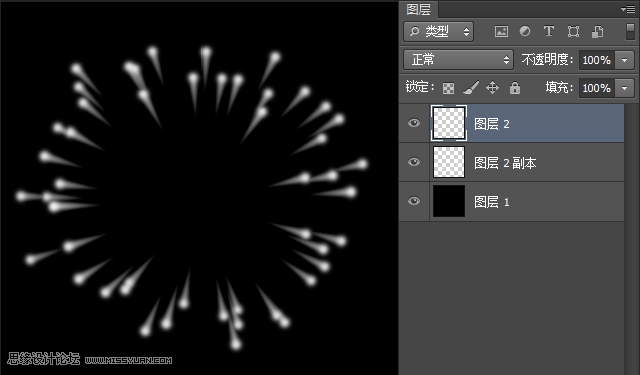640x375 pixels.
Task: Click the 填充 label
Action: click(x=559, y=87)
